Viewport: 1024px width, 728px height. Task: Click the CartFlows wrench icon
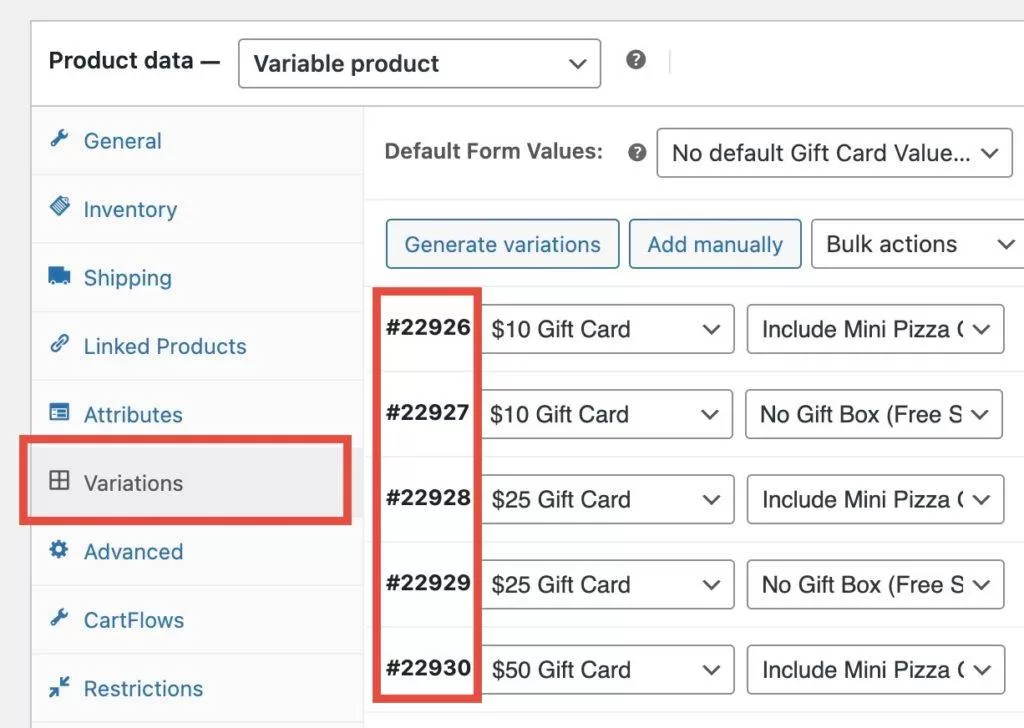[x=59, y=618]
